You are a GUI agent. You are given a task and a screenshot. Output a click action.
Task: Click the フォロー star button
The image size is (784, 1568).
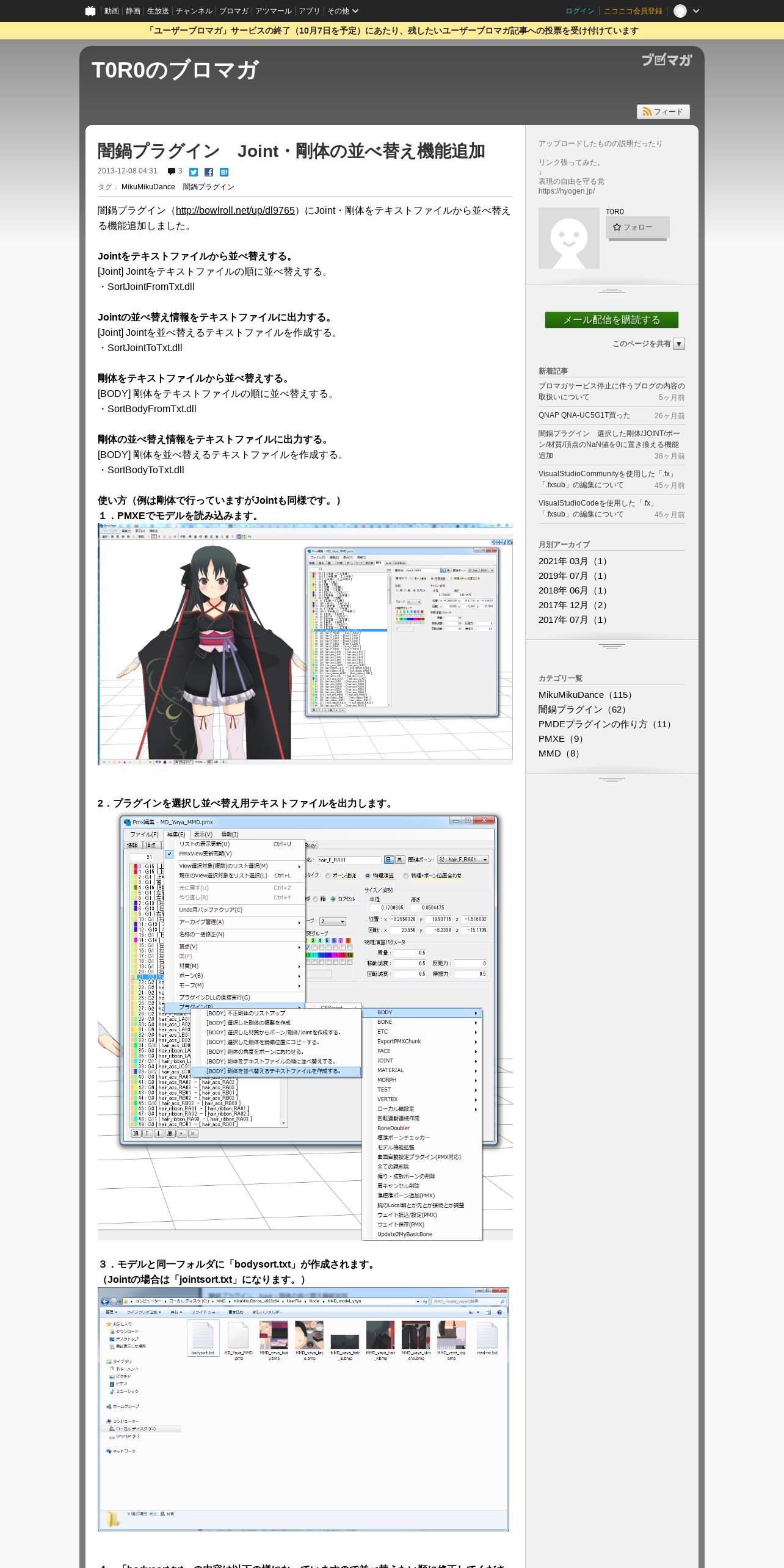point(637,227)
